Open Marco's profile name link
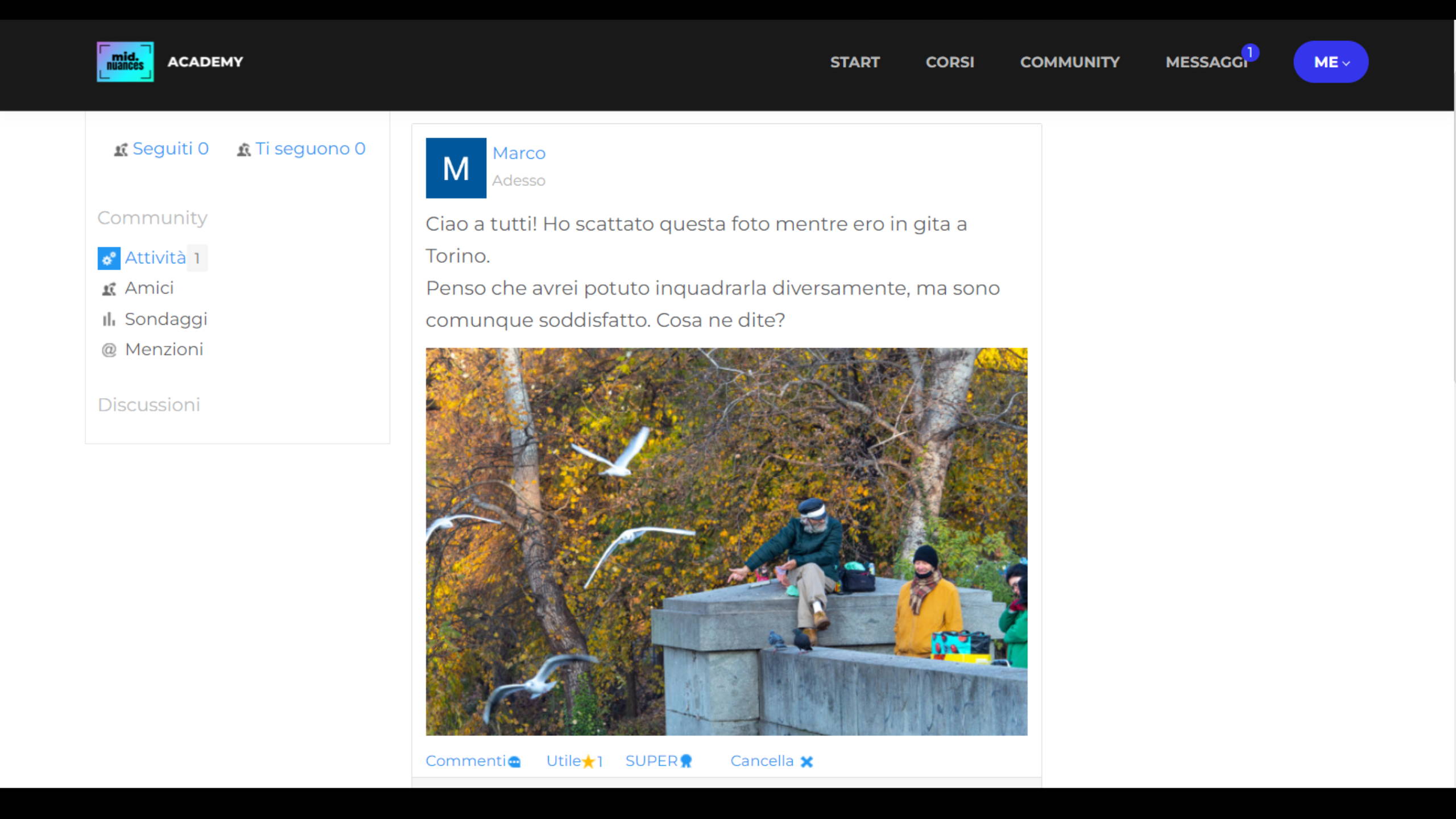1456x819 pixels. (519, 153)
